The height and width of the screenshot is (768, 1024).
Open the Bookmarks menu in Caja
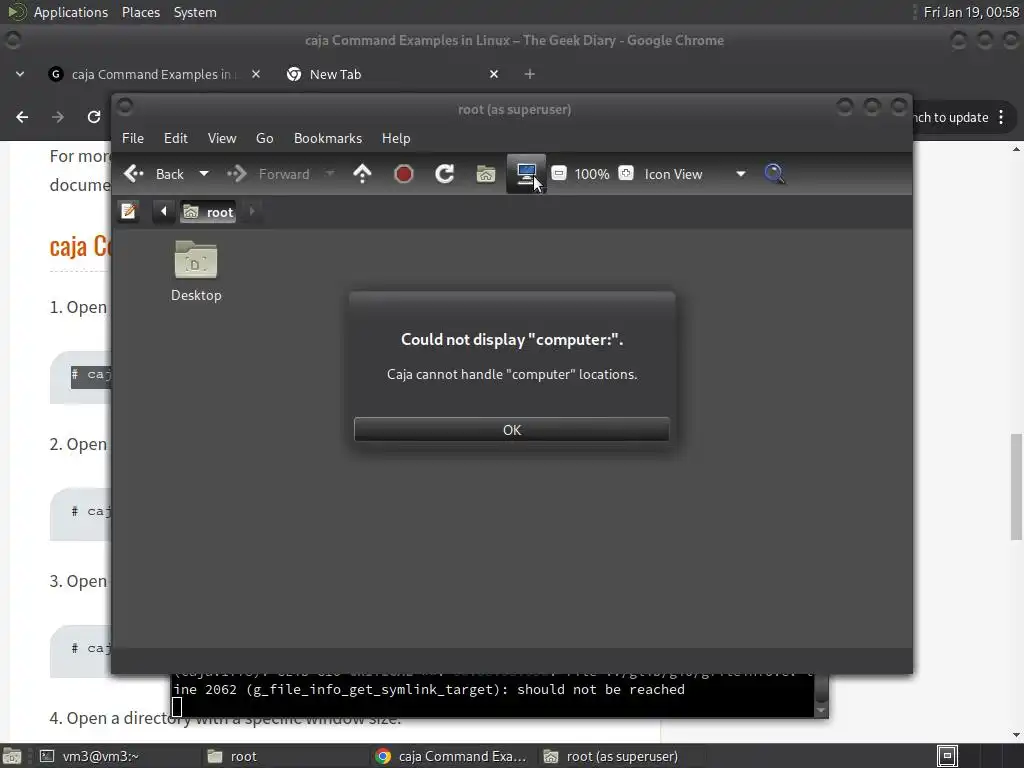(328, 138)
